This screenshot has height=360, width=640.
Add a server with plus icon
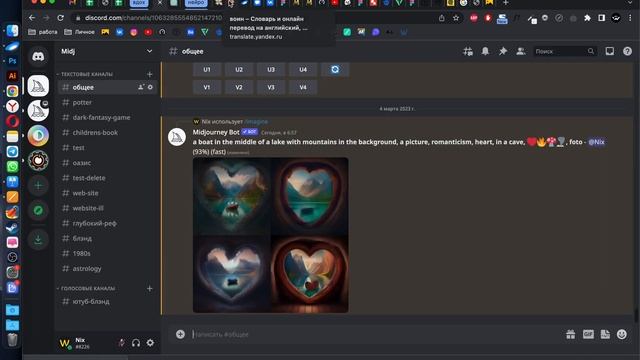point(38,185)
